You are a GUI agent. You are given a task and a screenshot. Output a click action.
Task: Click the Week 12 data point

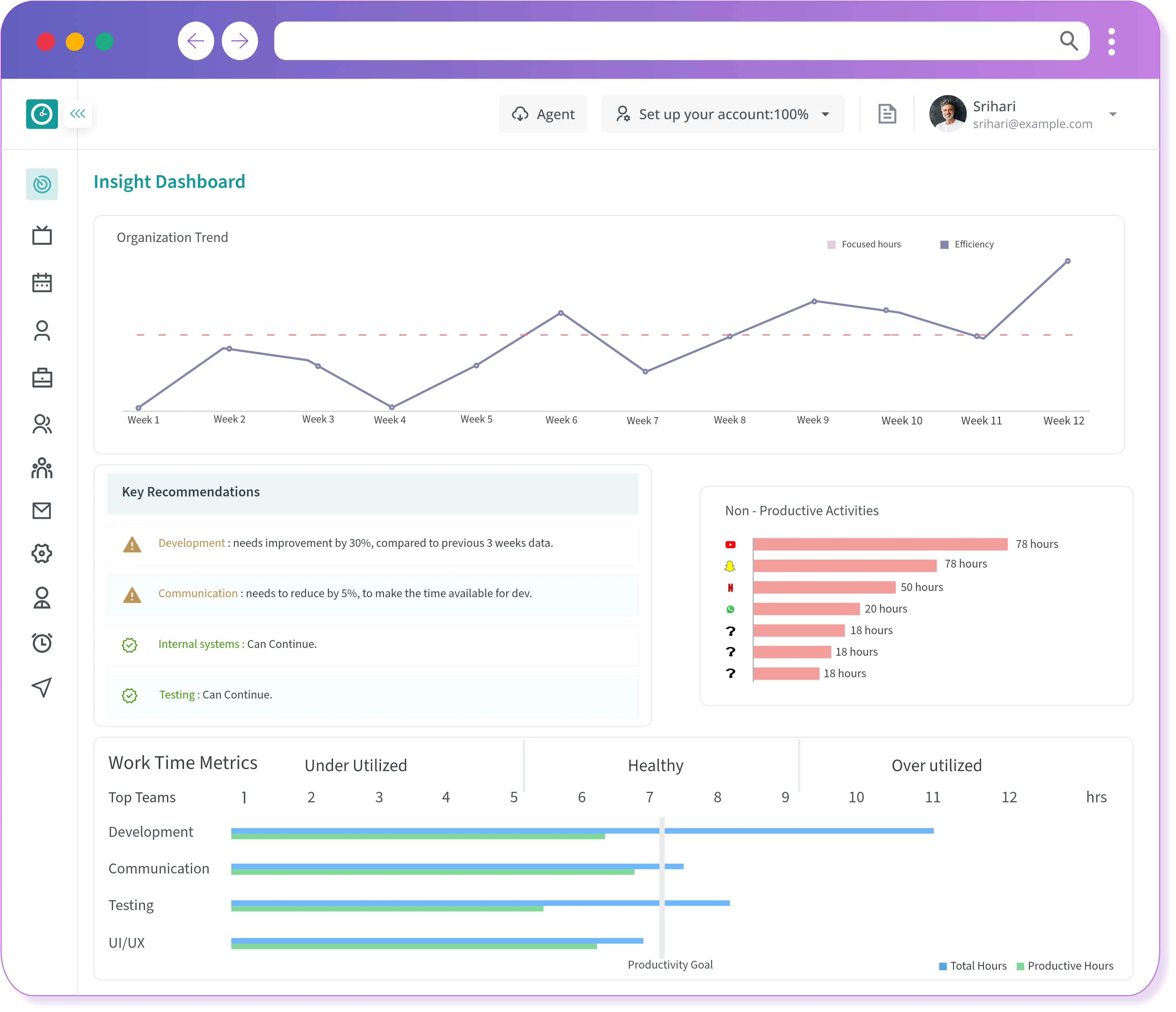point(1068,261)
